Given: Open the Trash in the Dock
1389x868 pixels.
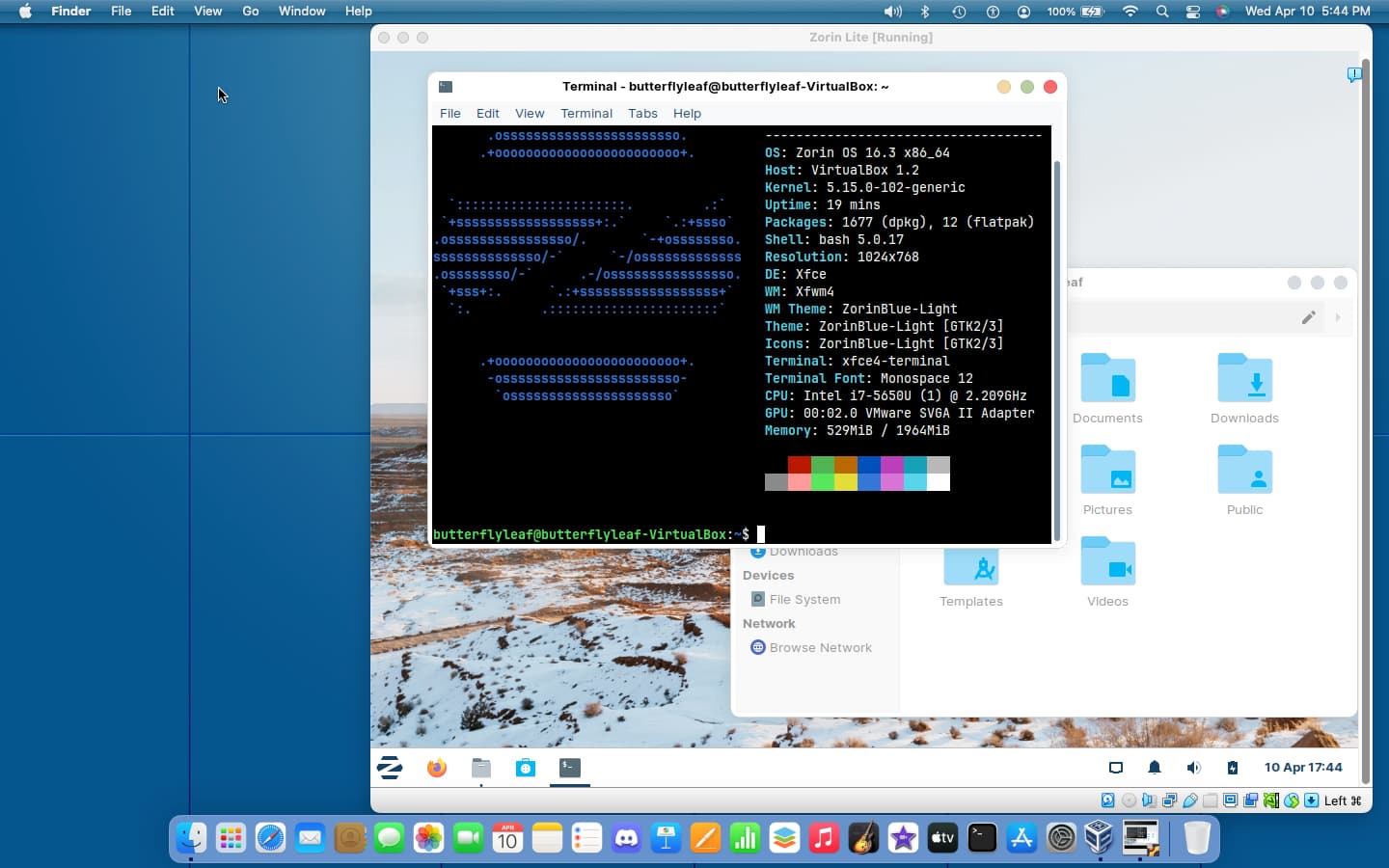Looking at the screenshot, I should (x=1197, y=838).
